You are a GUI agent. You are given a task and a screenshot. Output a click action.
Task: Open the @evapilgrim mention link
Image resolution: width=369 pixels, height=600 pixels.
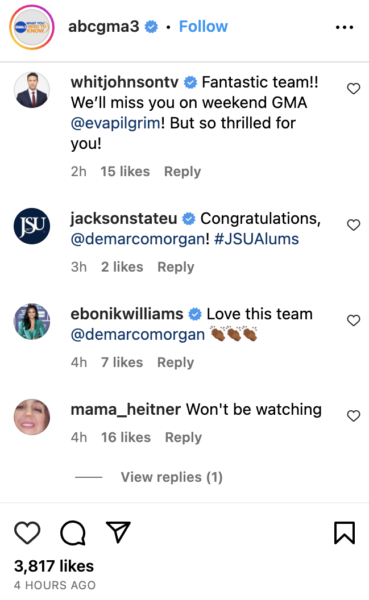click(x=116, y=123)
